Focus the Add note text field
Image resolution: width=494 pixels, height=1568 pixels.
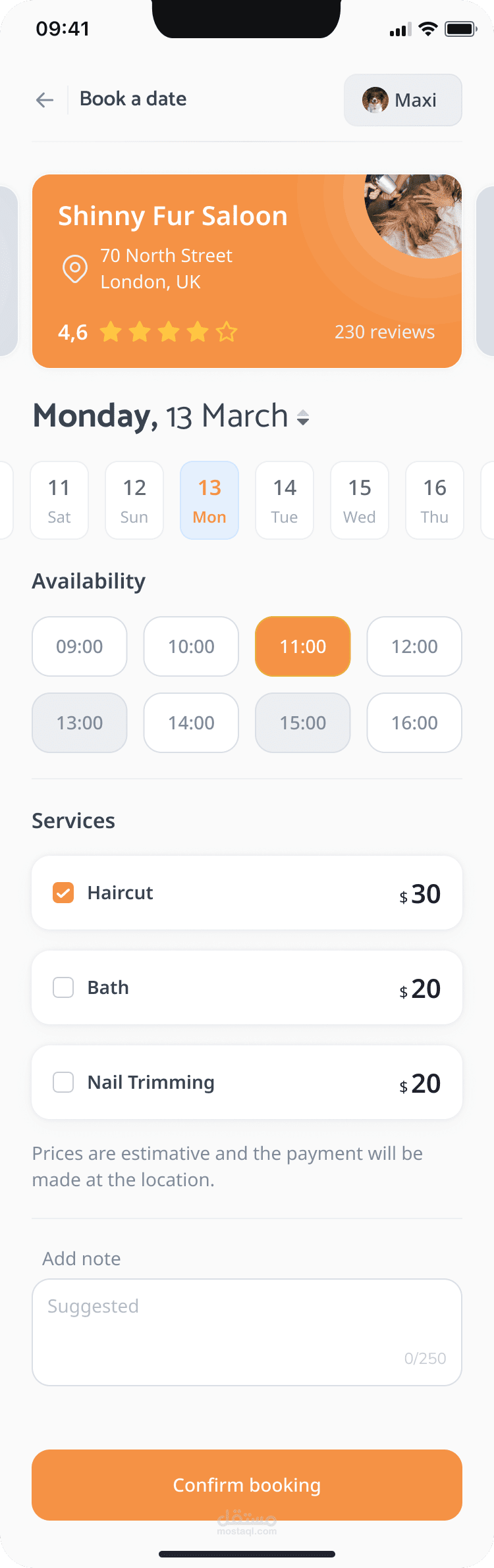(247, 1332)
